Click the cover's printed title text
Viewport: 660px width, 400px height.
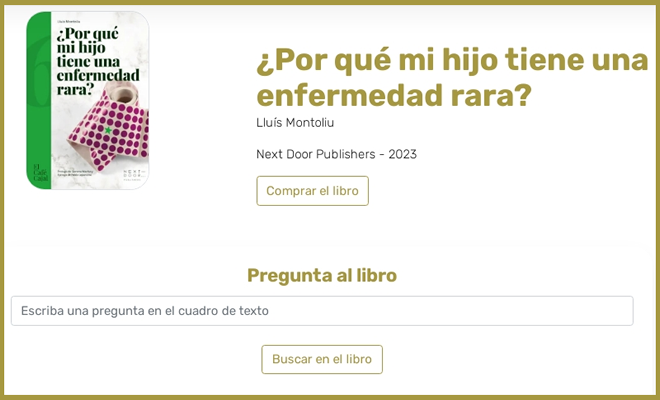[x=98, y=61]
